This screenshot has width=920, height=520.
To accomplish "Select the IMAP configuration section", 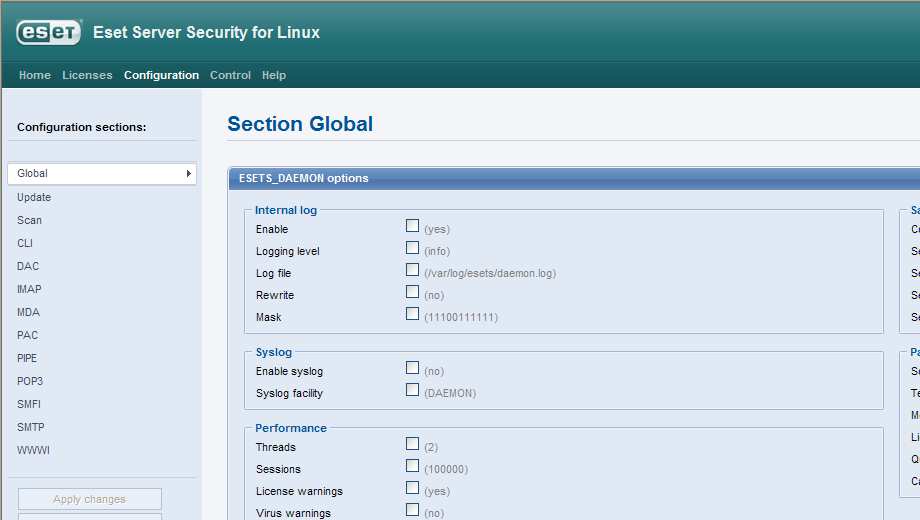I will [x=29, y=289].
